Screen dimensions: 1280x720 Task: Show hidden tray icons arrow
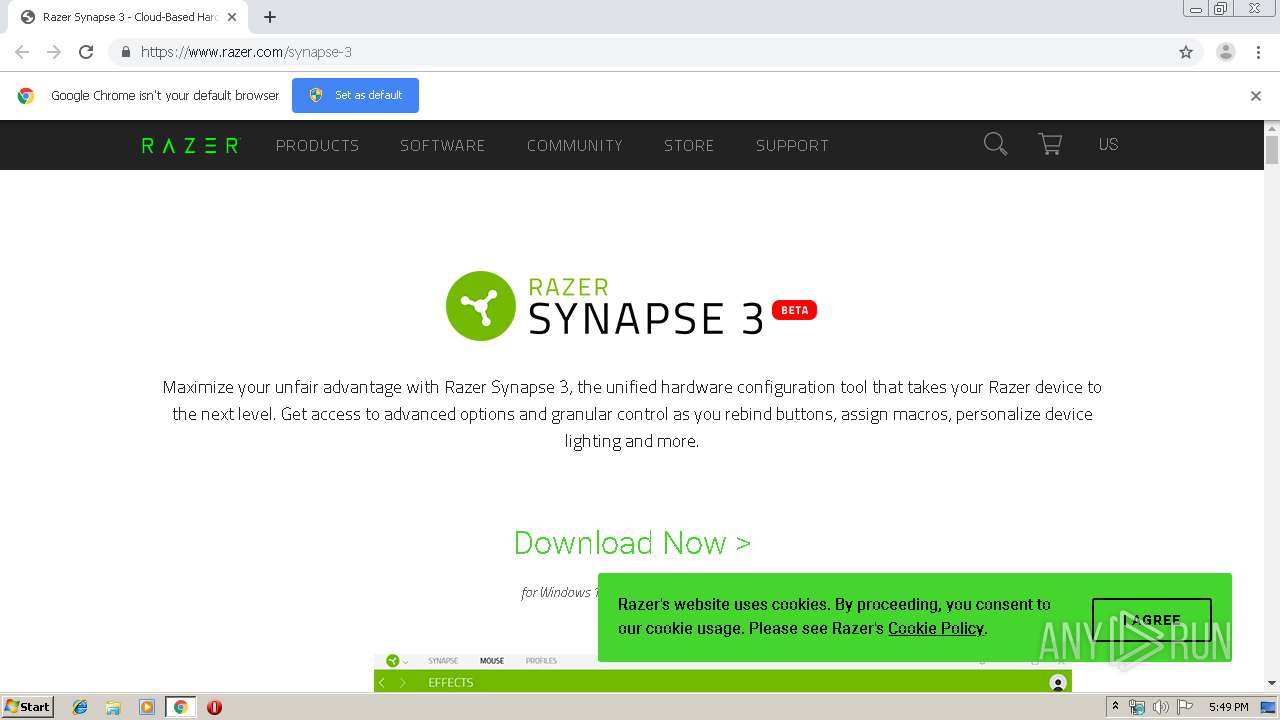(x=1115, y=707)
